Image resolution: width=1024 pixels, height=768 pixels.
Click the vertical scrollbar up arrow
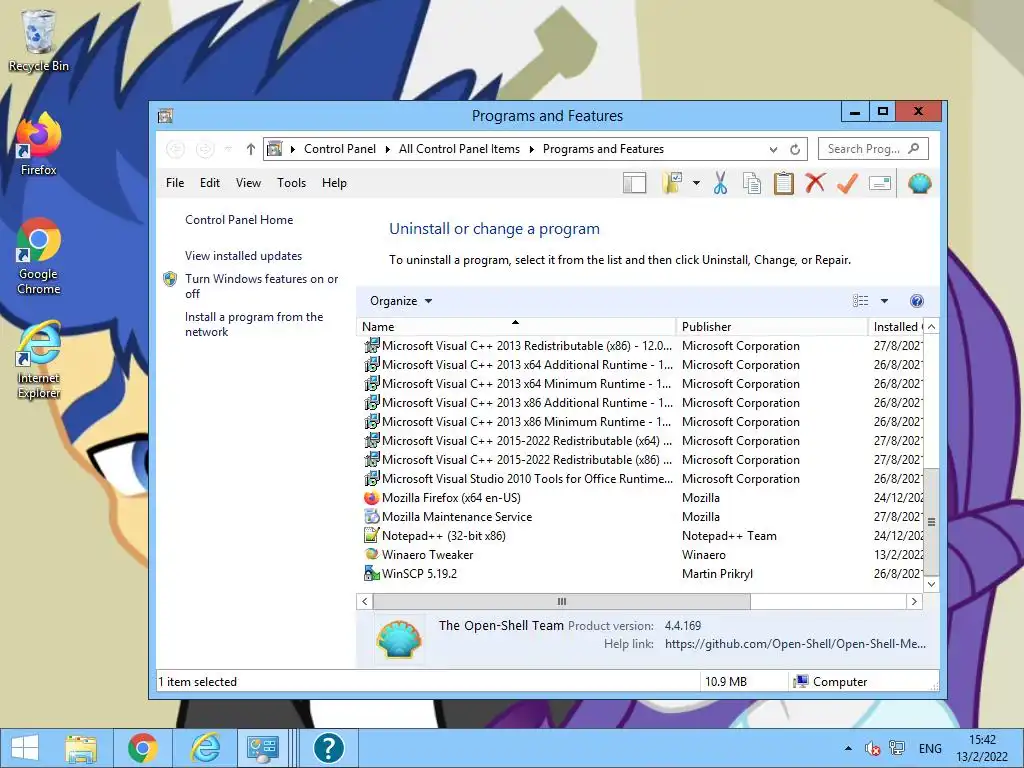pos(932,327)
